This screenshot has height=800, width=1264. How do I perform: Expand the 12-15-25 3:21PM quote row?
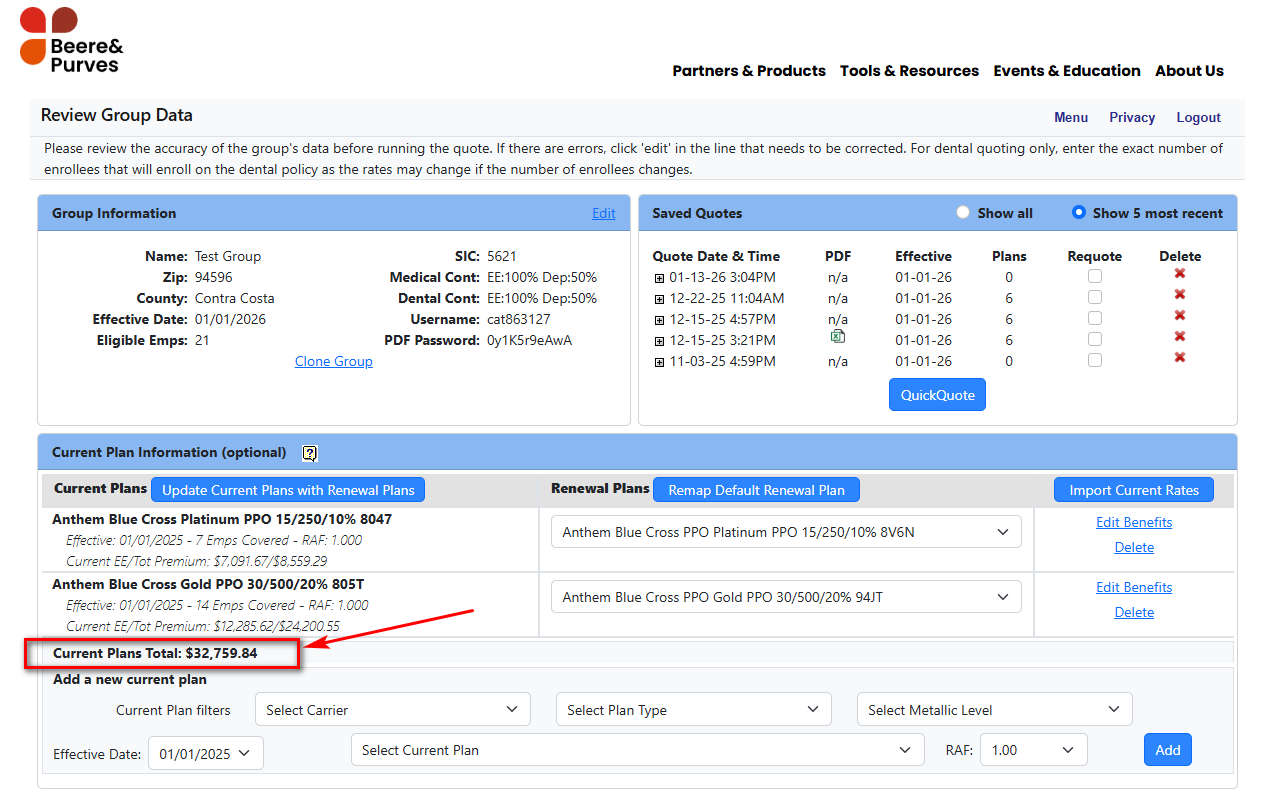coord(659,341)
